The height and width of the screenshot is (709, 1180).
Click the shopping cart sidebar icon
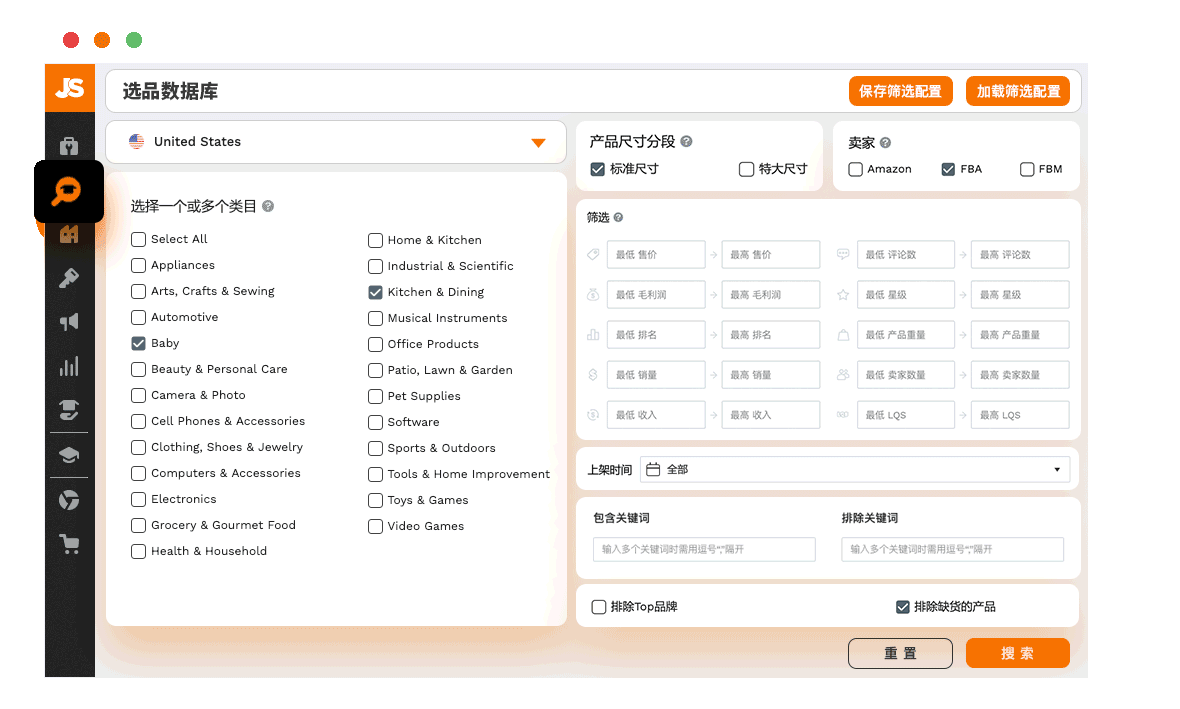click(69, 543)
